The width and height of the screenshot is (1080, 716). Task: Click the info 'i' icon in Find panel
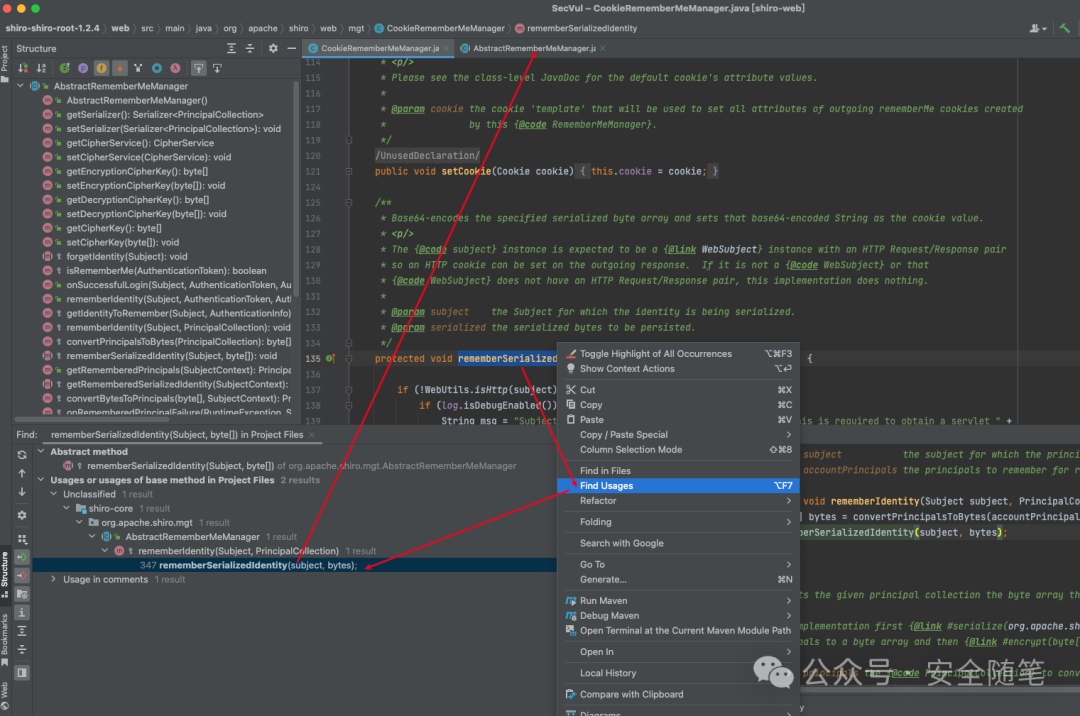coord(22,612)
